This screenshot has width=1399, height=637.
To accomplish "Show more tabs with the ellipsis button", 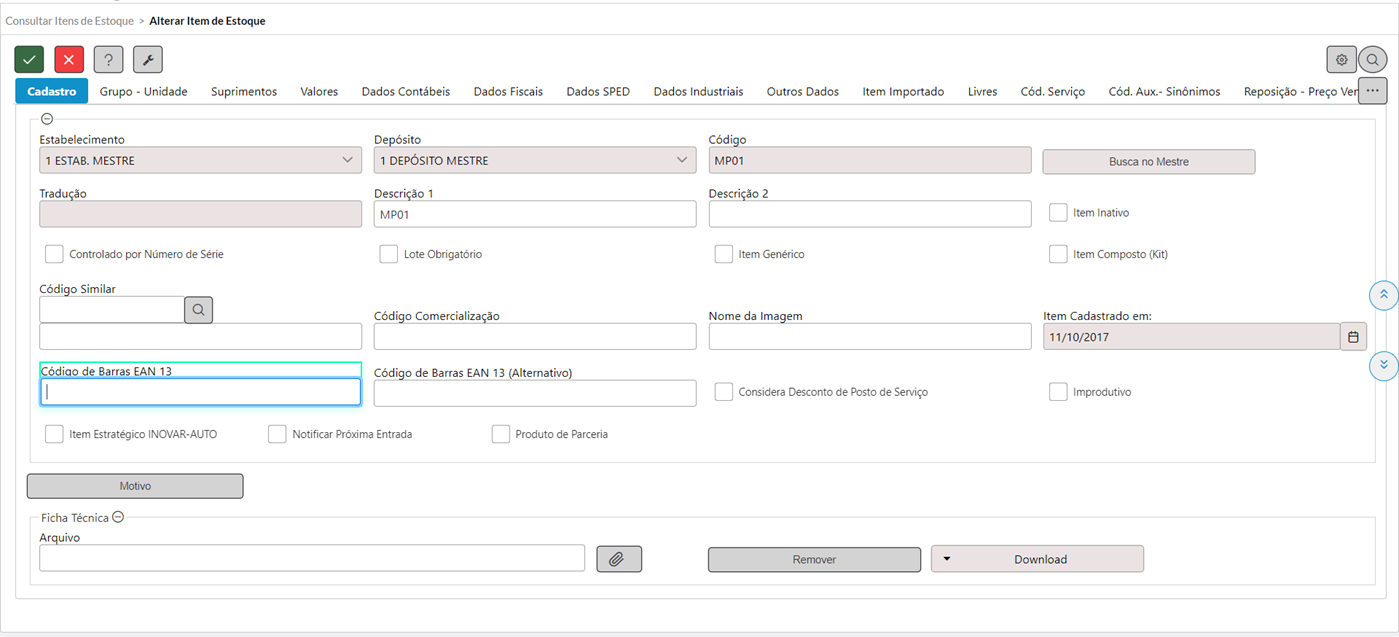I will tap(1373, 91).
